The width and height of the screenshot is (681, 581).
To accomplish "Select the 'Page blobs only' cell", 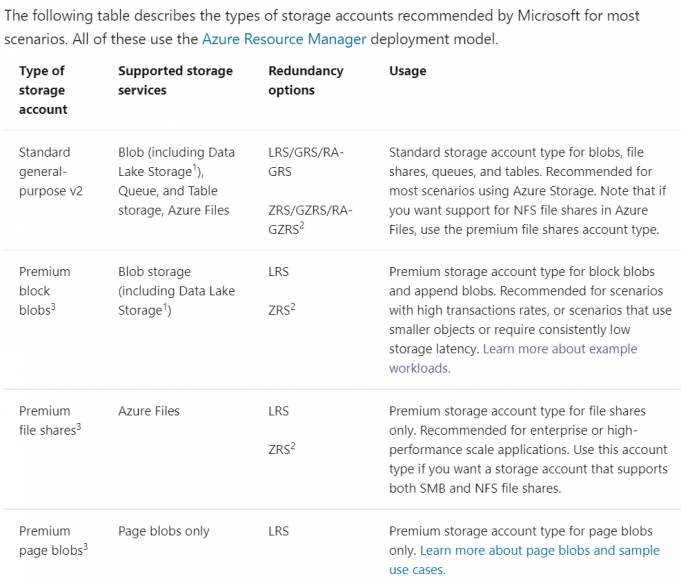I will click(163, 531).
